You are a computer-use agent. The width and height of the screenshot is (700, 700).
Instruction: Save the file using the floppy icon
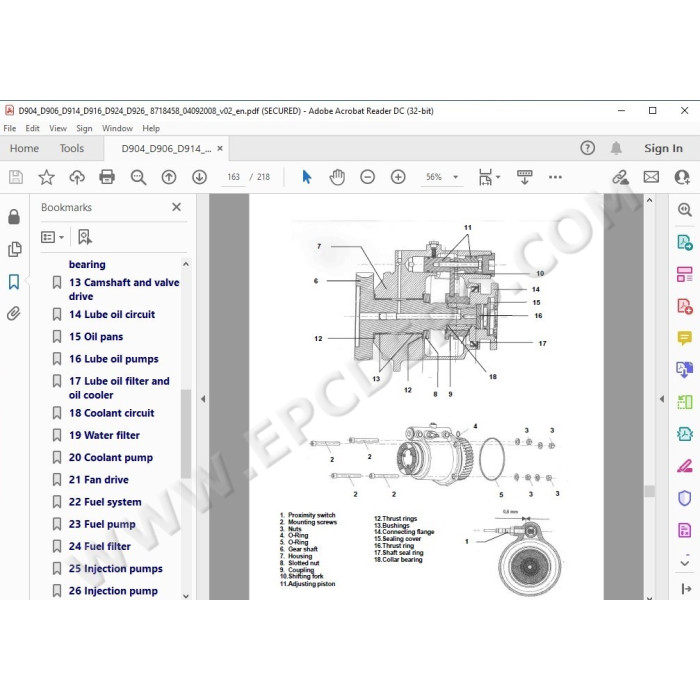click(16, 177)
